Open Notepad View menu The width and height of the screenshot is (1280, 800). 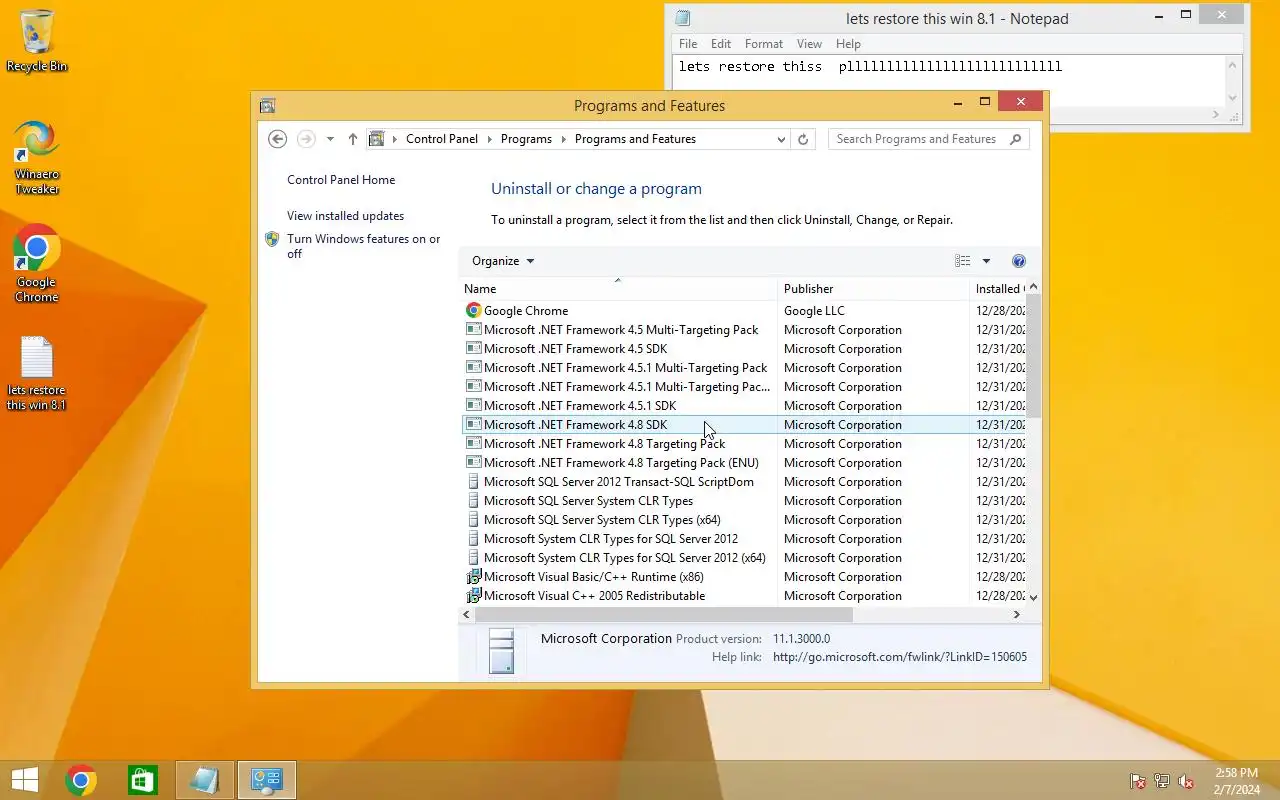tap(809, 44)
